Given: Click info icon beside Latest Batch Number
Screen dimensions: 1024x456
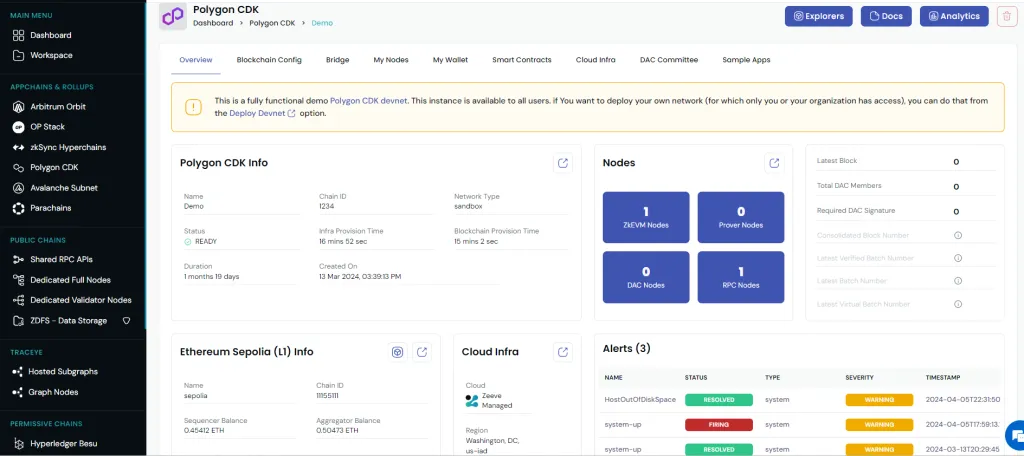Looking at the screenshot, I should pos(957,281).
